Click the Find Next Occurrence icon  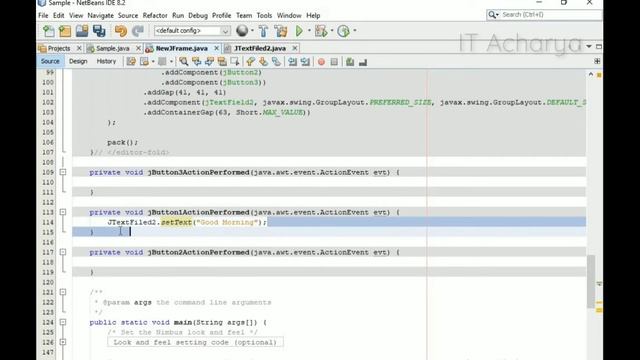[x=209, y=62]
